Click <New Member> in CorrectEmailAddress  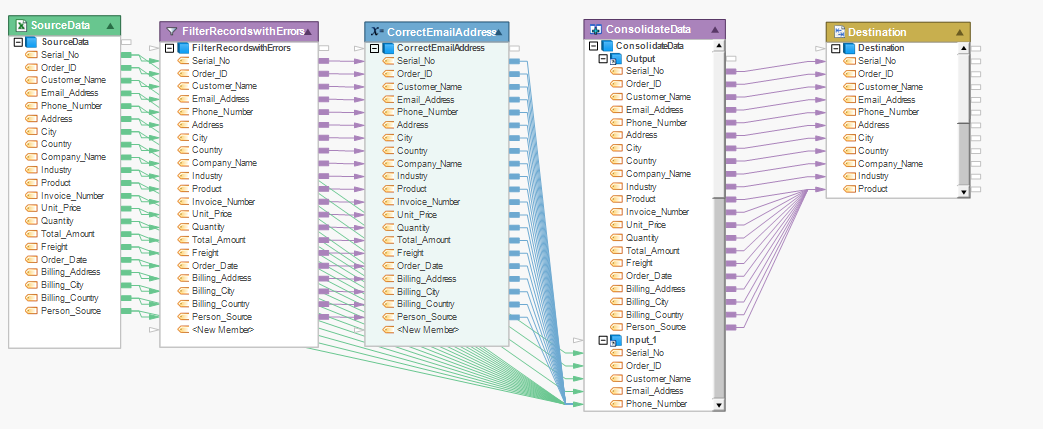coord(427,330)
